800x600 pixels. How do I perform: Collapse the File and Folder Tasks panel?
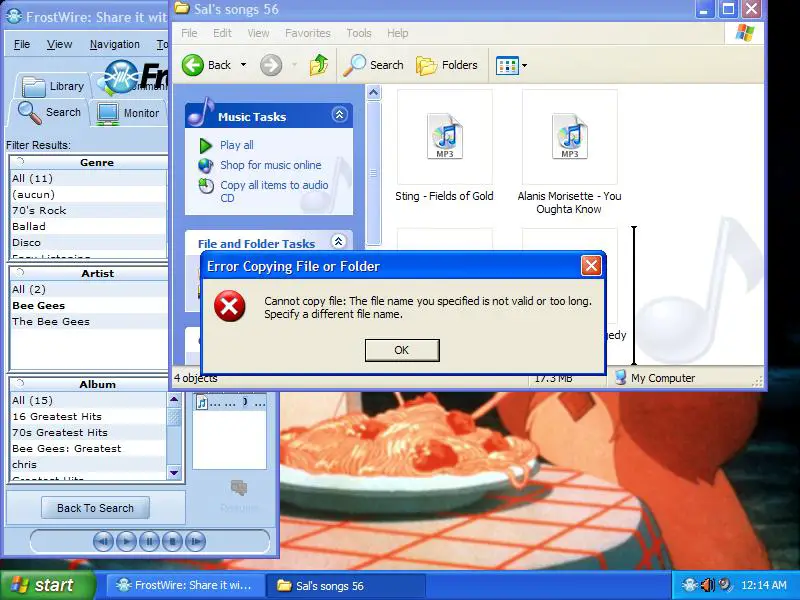(339, 242)
